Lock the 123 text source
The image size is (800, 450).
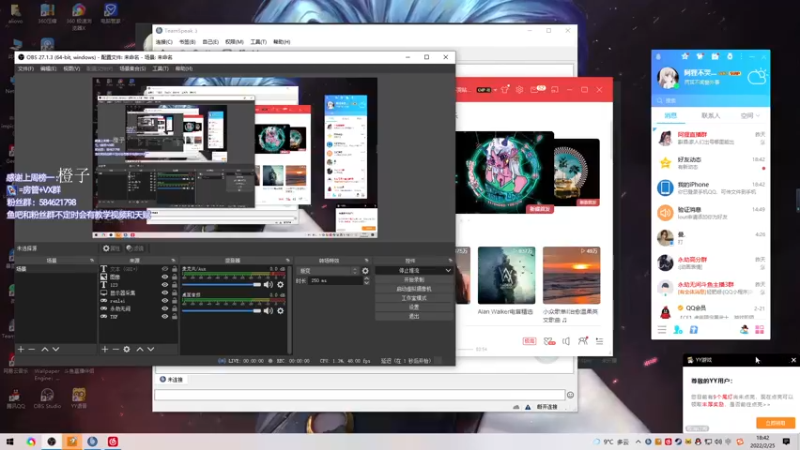[174, 285]
